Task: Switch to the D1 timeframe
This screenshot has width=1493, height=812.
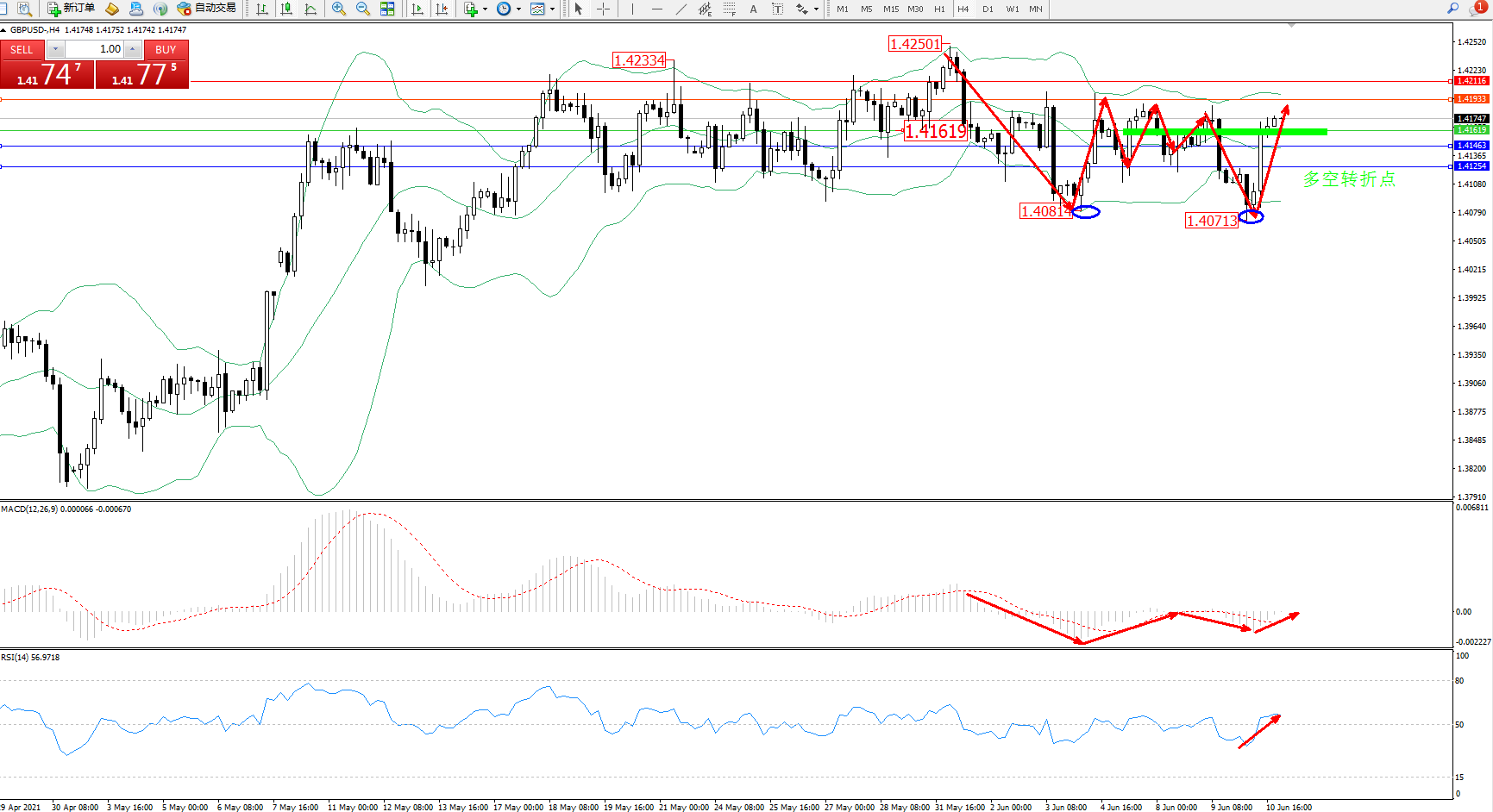Action: click(x=988, y=9)
